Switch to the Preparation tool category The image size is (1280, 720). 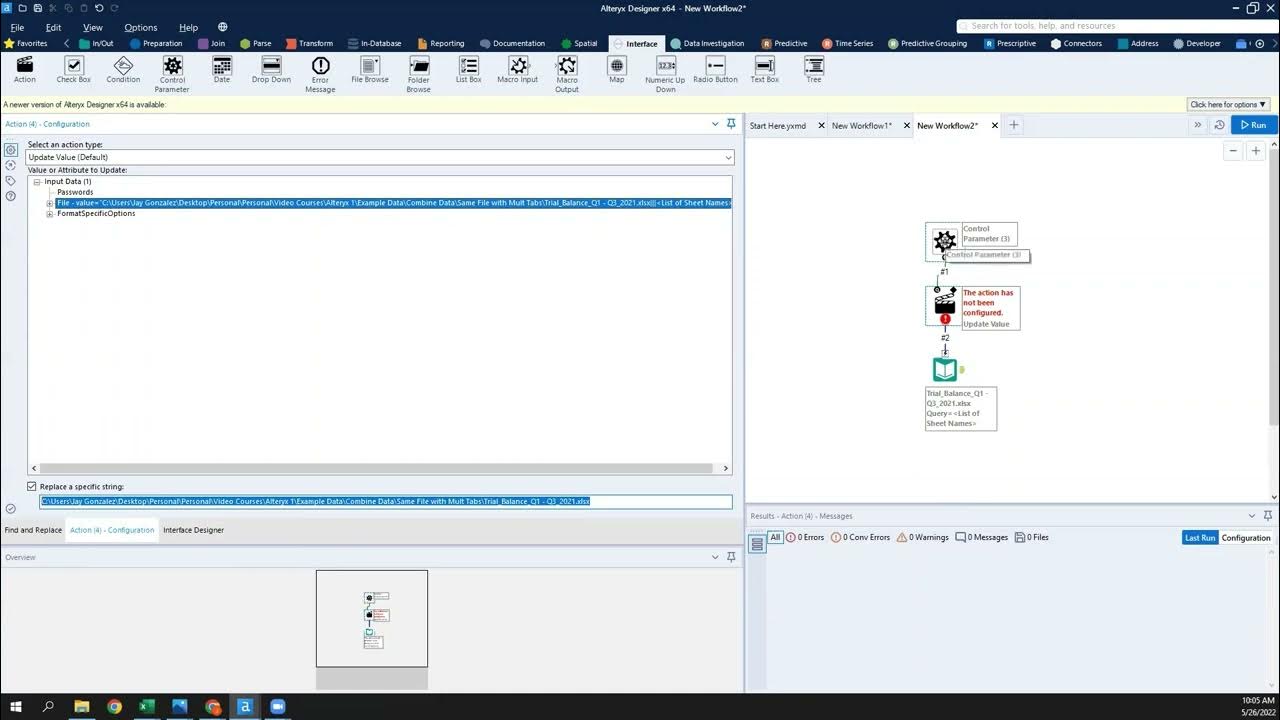(x=156, y=43)
